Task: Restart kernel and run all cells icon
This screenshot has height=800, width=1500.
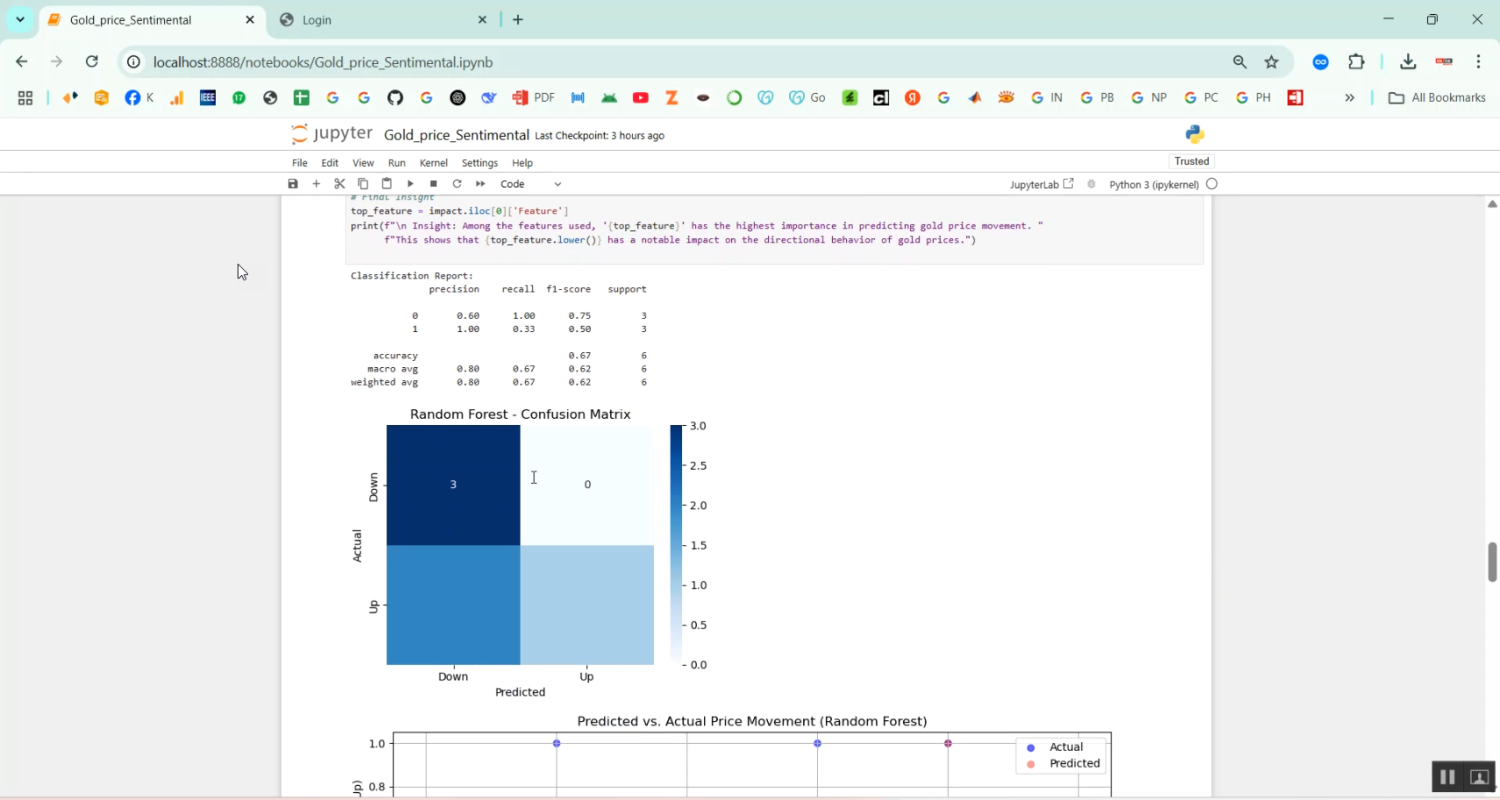Action: click(x=480, y=184)
